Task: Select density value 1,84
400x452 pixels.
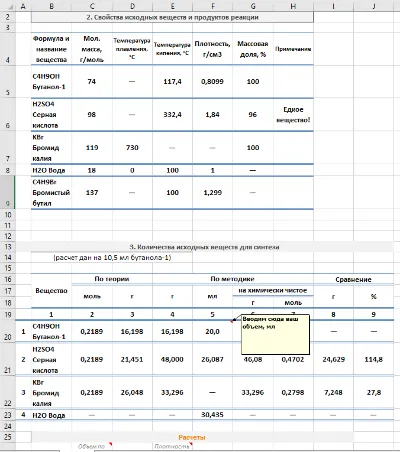Action: click(x=212, y=114)
